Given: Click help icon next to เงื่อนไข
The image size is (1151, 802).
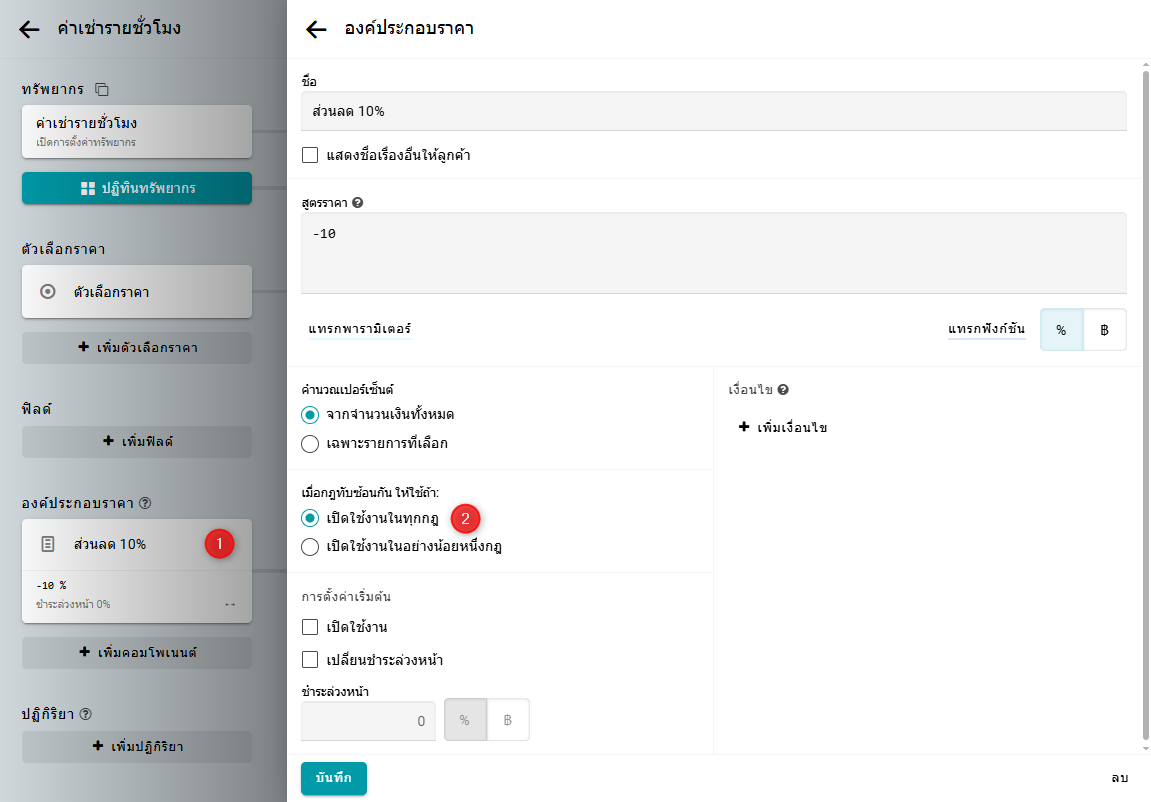Looking at the screenshot, I should (x=783, y=390).
